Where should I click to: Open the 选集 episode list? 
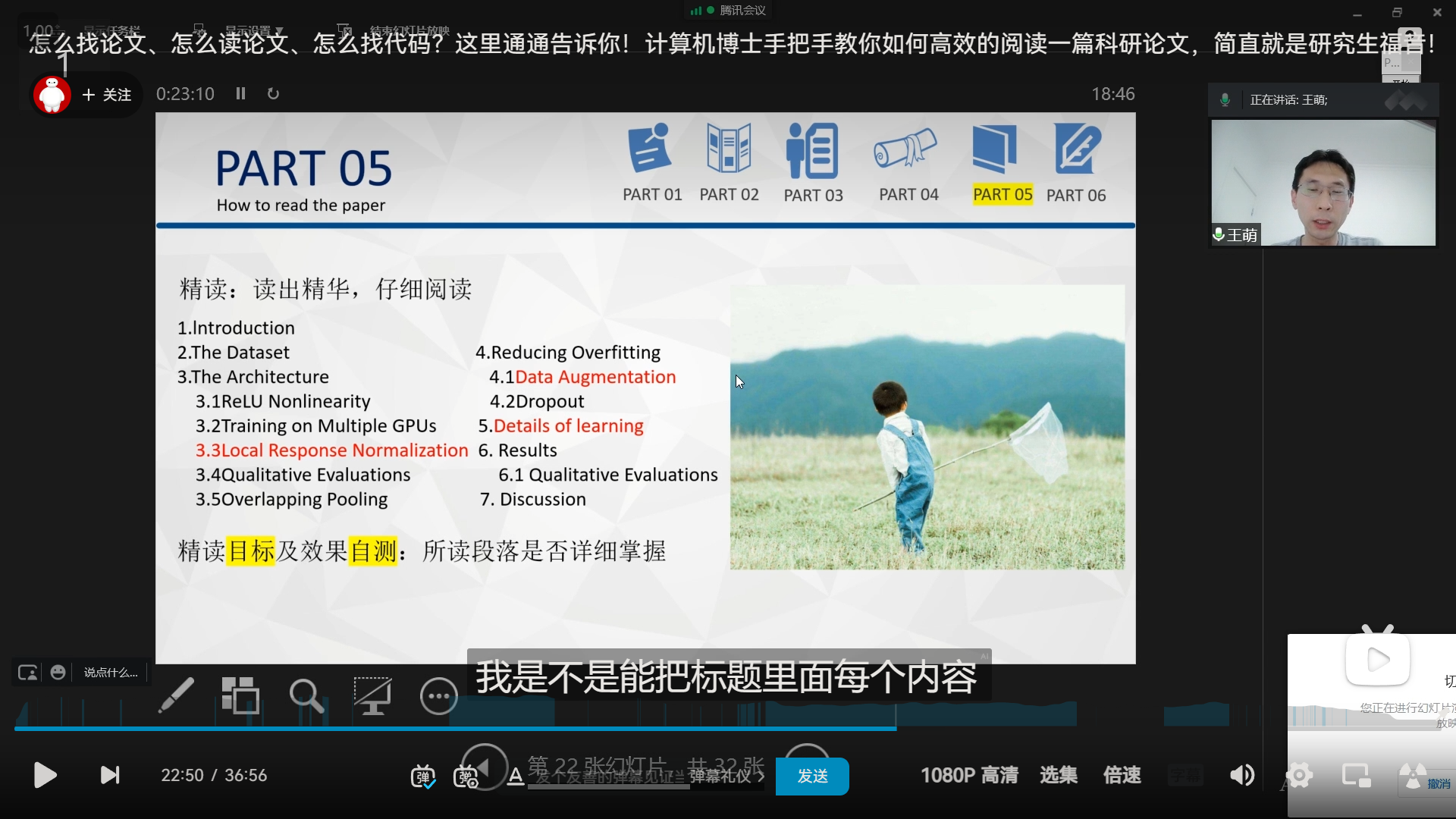(1058, 775)
